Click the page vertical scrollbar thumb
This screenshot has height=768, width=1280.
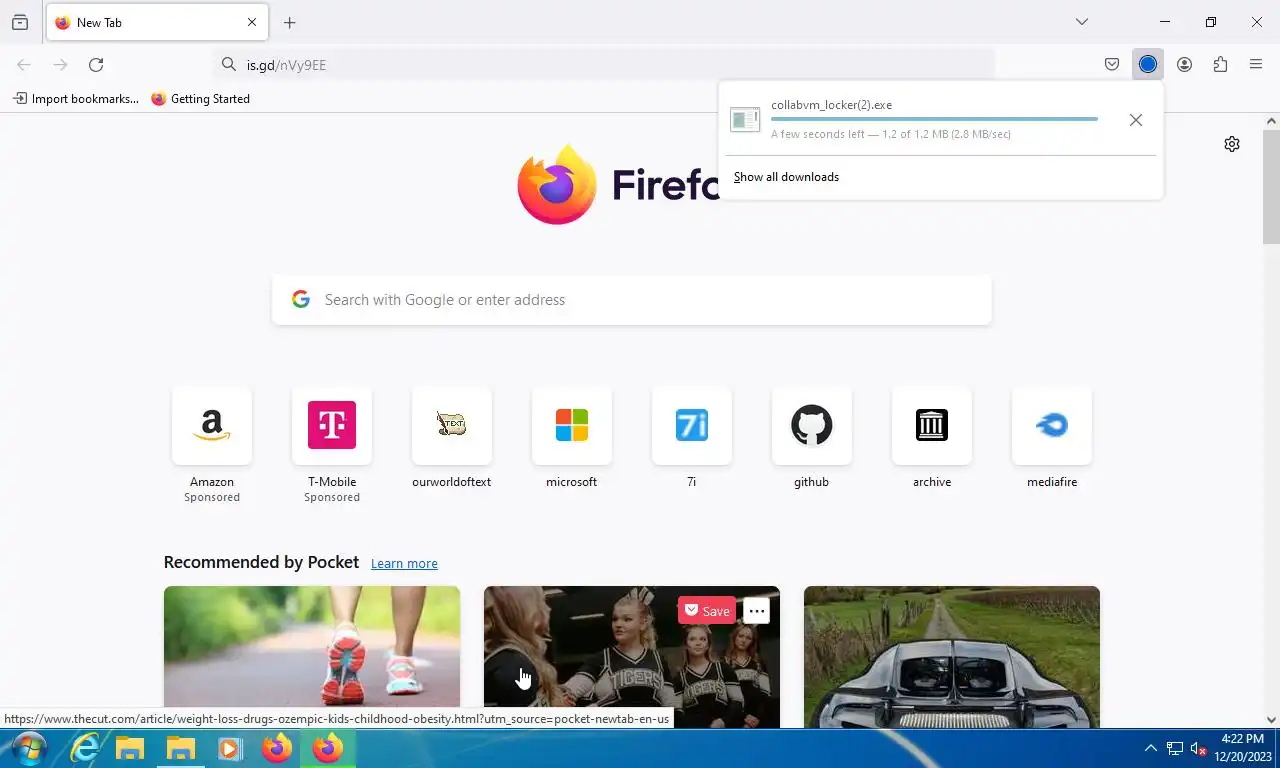[x=1271, y=186]
